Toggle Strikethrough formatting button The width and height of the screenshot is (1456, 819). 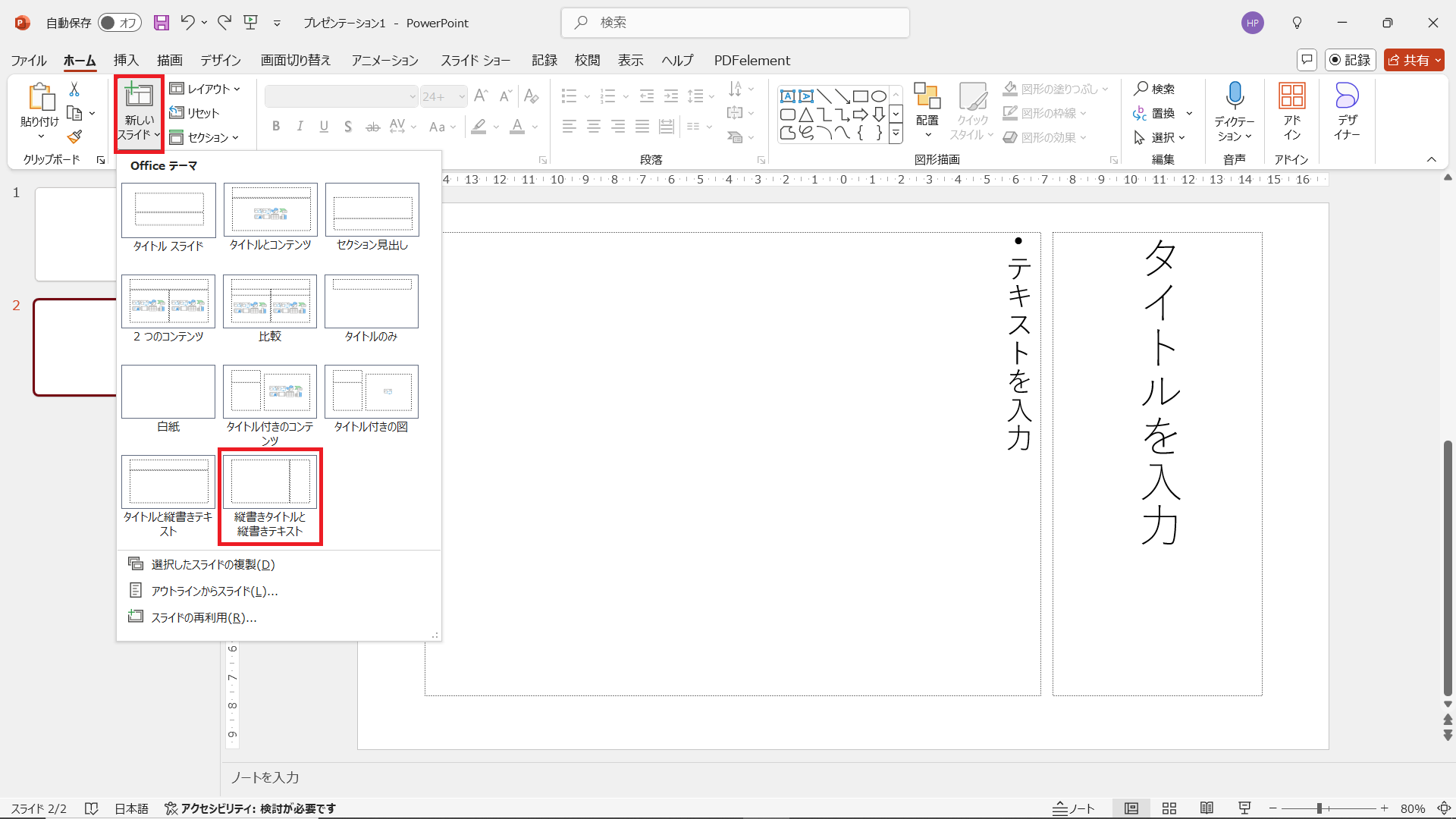pos(372,127)
